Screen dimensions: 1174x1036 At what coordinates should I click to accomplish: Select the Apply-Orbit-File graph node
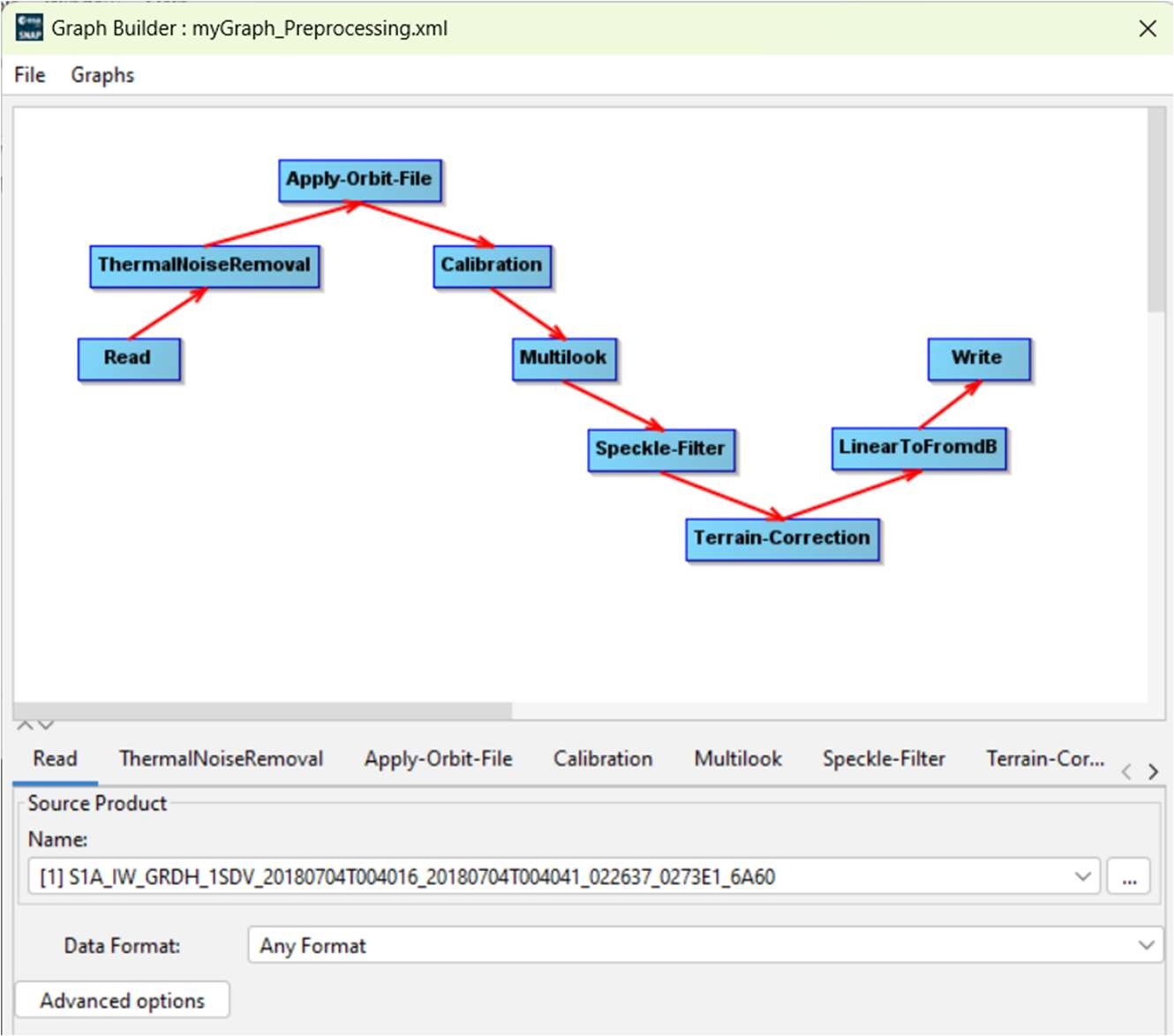point(359,180)
